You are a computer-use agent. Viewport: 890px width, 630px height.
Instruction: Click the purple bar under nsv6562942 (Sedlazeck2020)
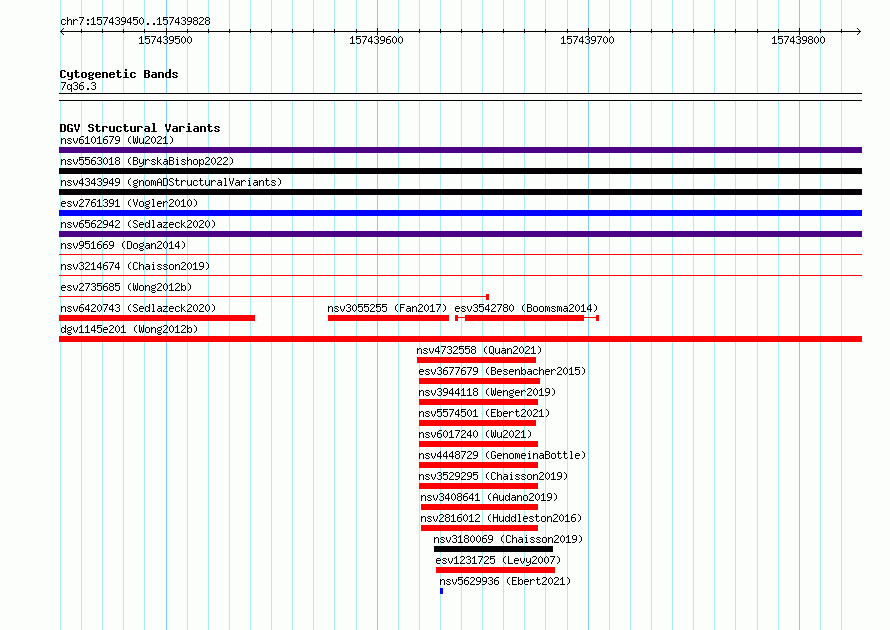(x=460, y=234)
